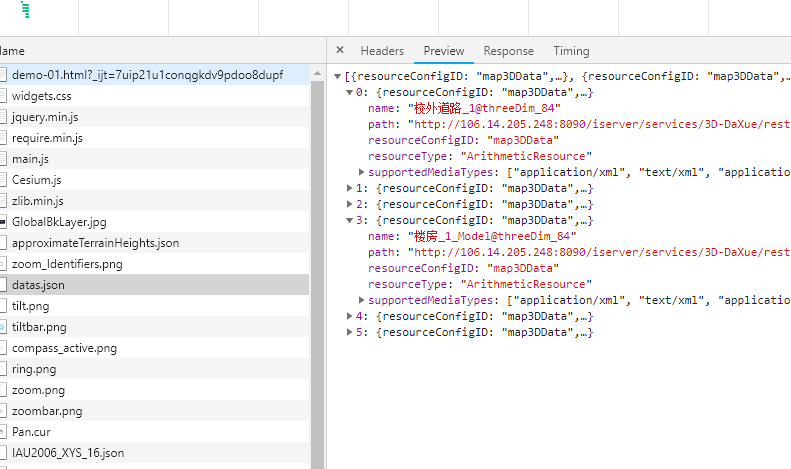The height and width of the screenshot is (469, 791).
Task: Switch to the Headers tab
Action: (382, 51)
